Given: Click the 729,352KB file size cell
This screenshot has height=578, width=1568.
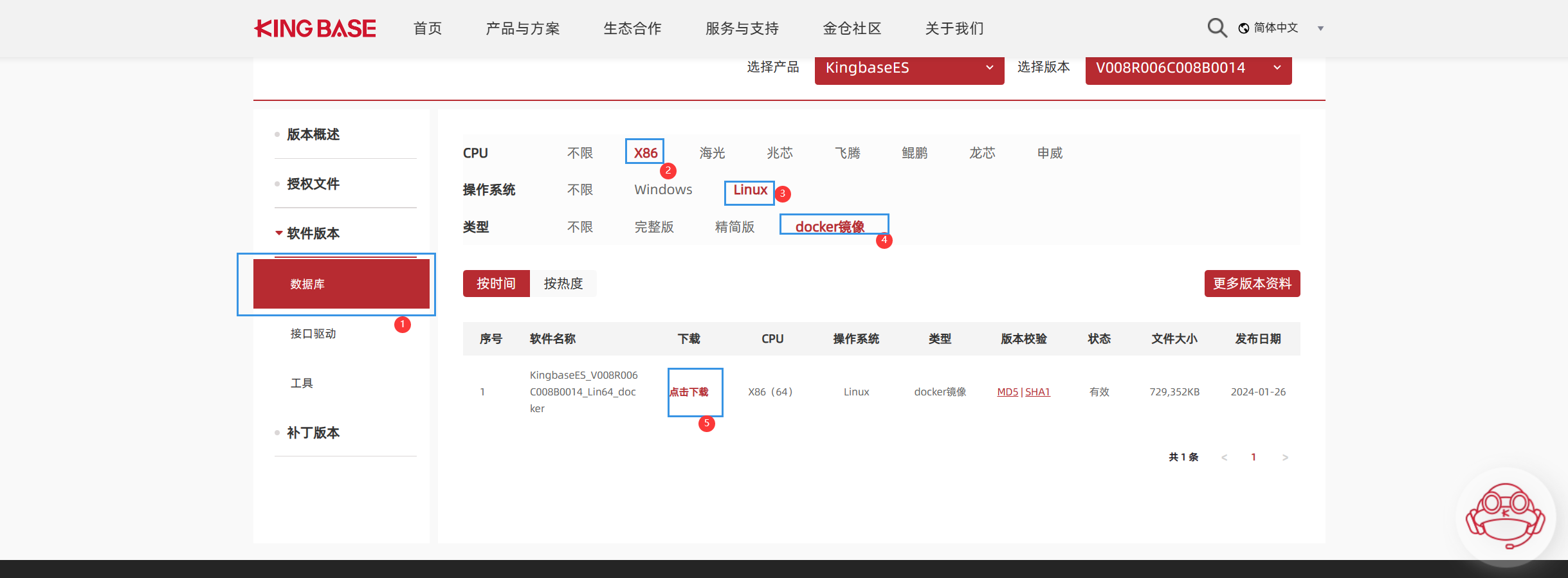Looking at the screenshot, I should point(1174,392).
